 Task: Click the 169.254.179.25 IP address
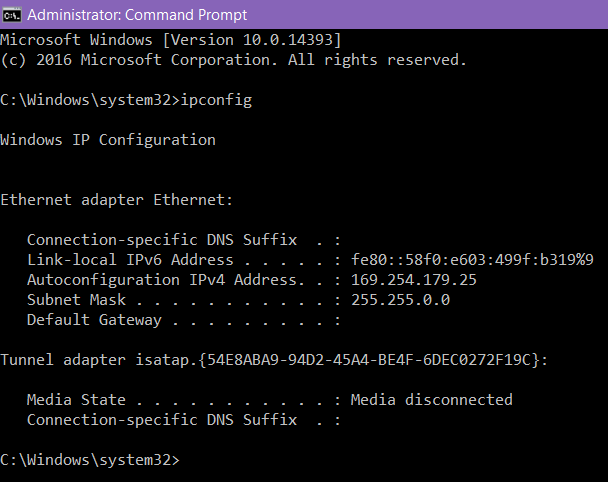click(414, 280)
